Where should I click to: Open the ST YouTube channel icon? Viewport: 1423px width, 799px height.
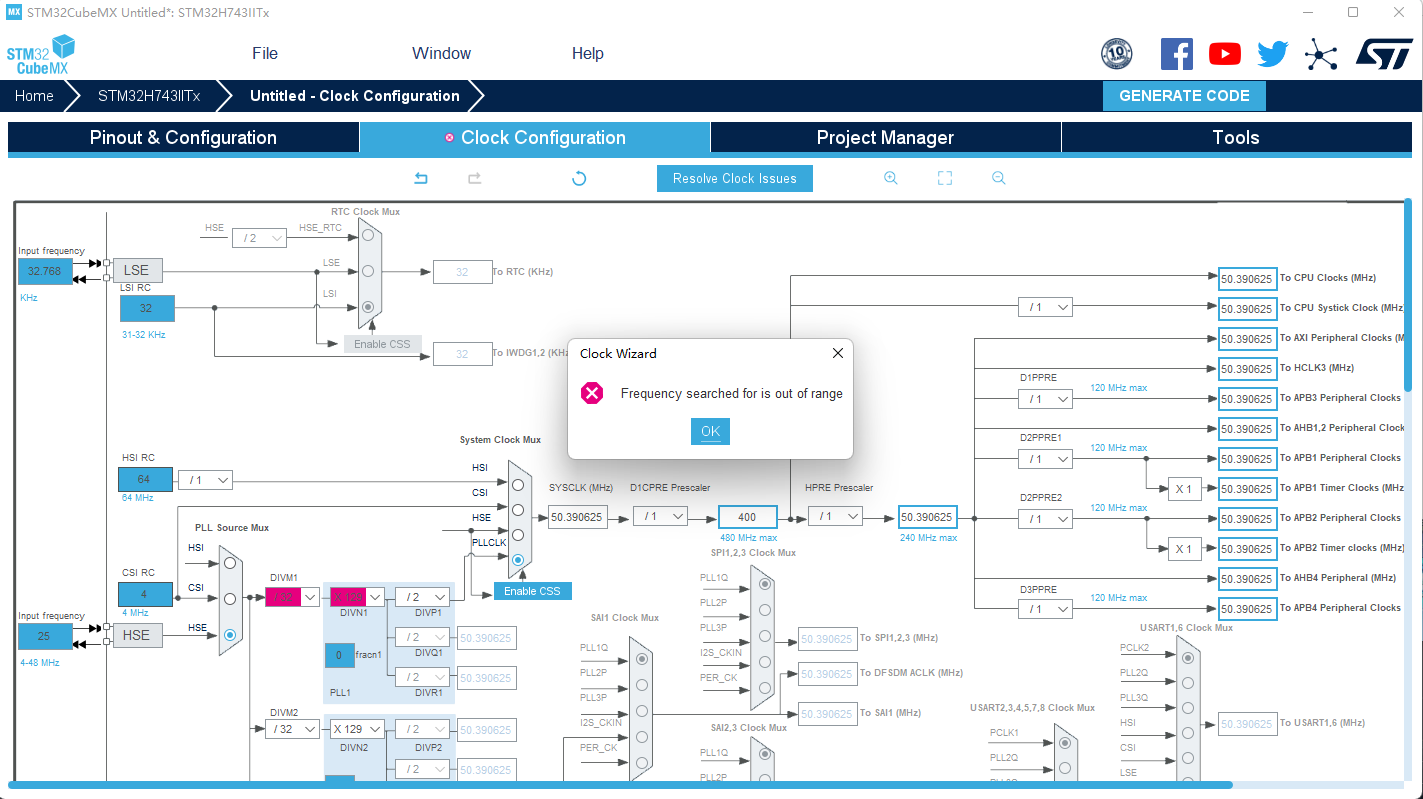[x=1224, y=54]
